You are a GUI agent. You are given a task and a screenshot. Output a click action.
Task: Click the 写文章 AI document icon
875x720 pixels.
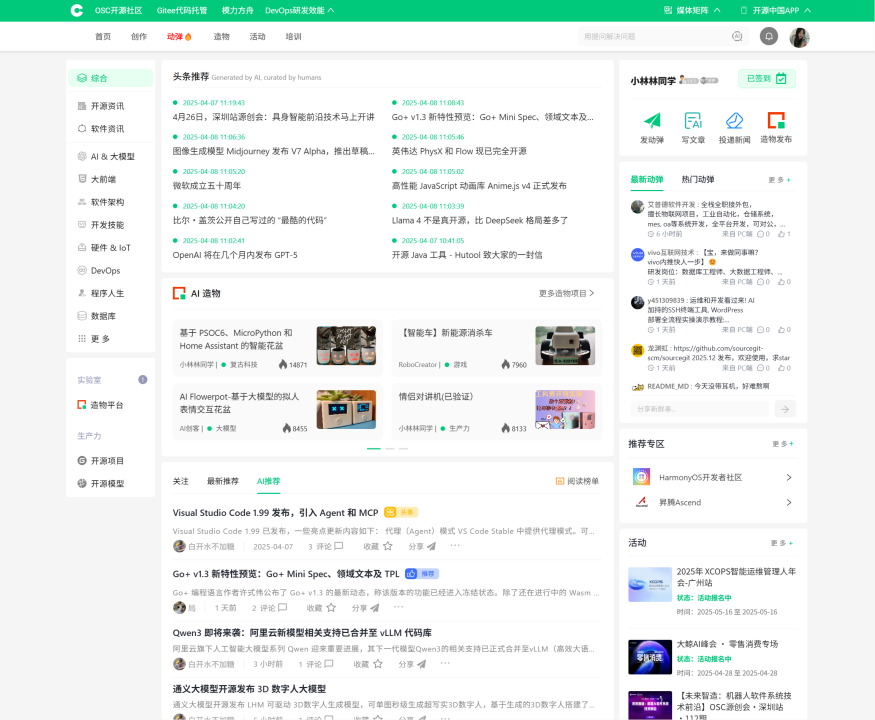(x=693, y=120)
